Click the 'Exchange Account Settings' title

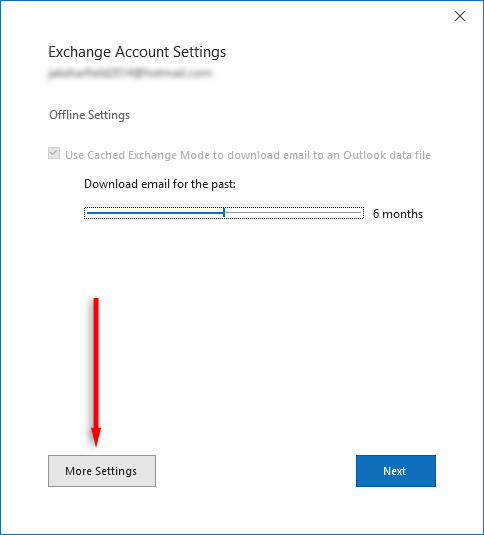(x=137, y=52)
